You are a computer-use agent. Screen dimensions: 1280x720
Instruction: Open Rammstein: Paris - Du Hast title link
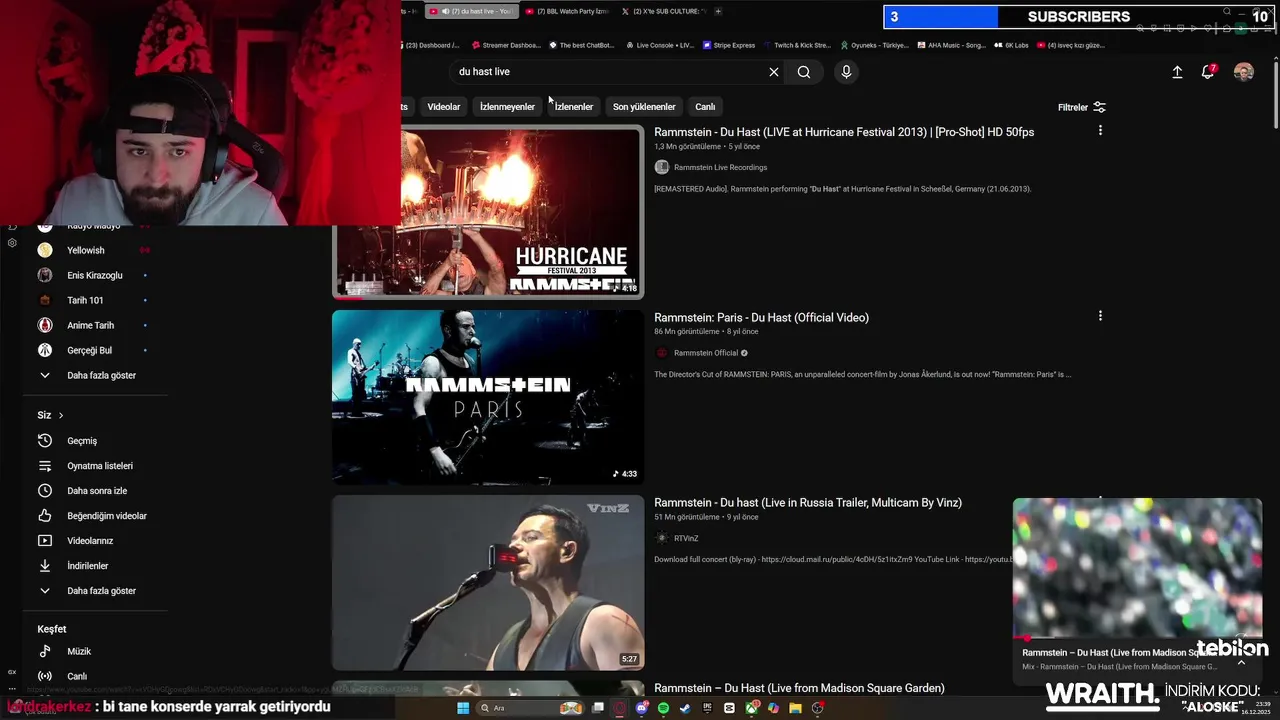point(762,318)
